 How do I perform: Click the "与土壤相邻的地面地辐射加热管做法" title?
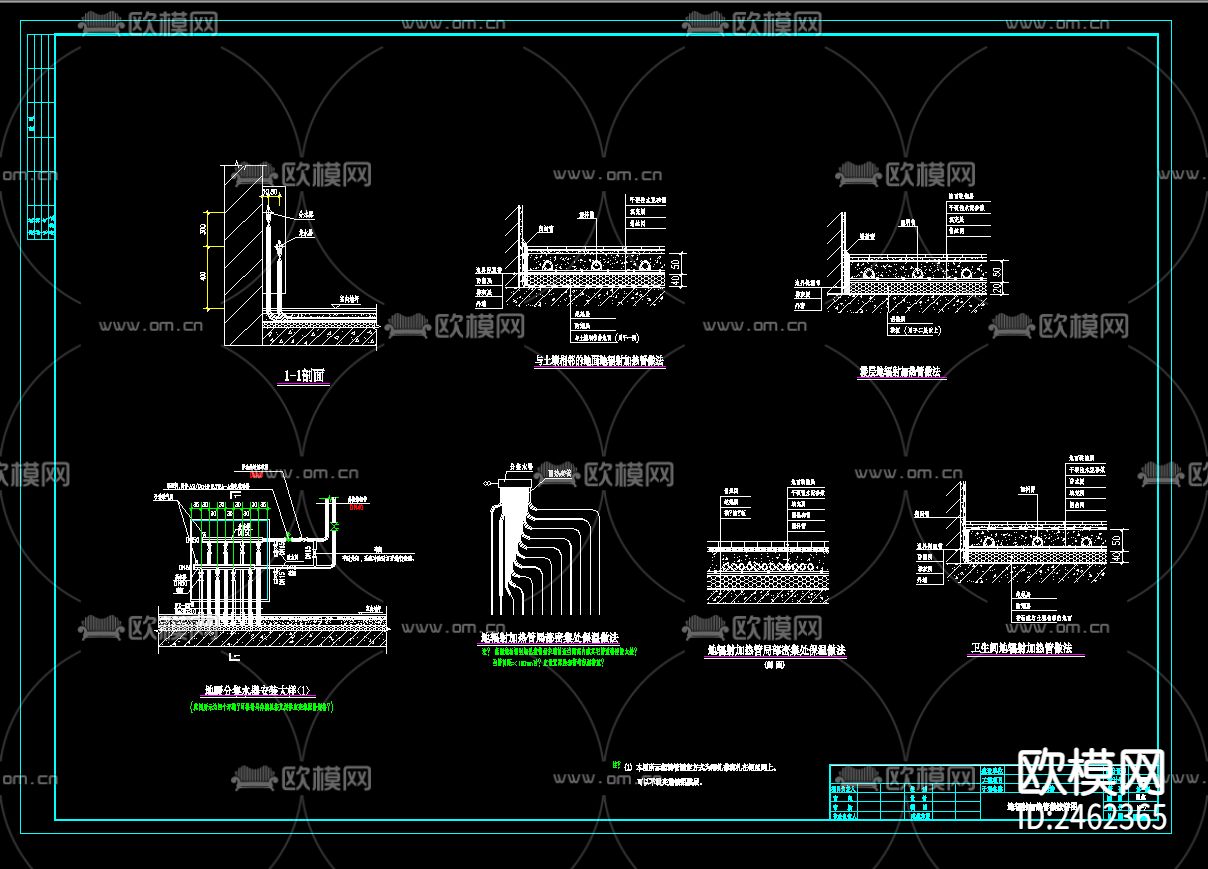click(599, 361)
